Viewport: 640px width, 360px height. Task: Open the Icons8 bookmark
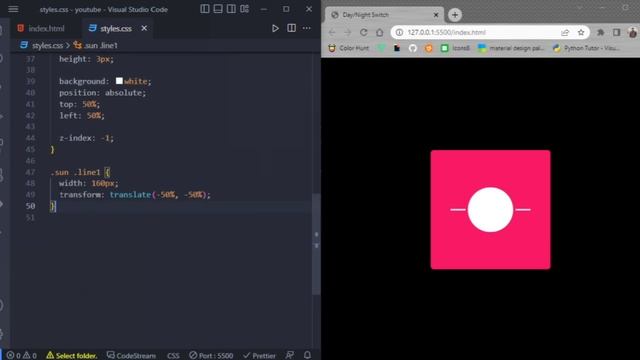(456, 48)
